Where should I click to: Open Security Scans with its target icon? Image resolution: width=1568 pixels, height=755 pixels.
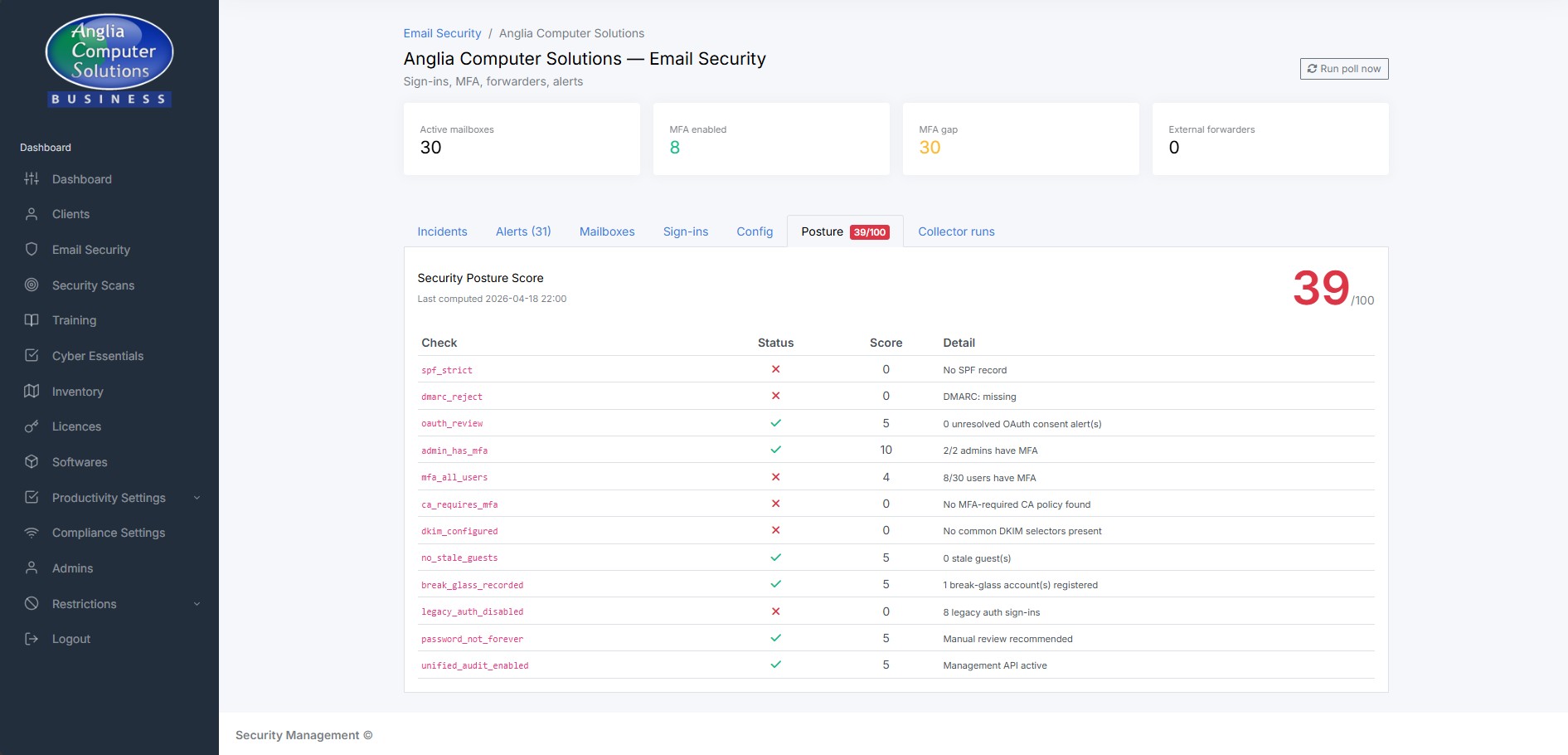(32, 285)
